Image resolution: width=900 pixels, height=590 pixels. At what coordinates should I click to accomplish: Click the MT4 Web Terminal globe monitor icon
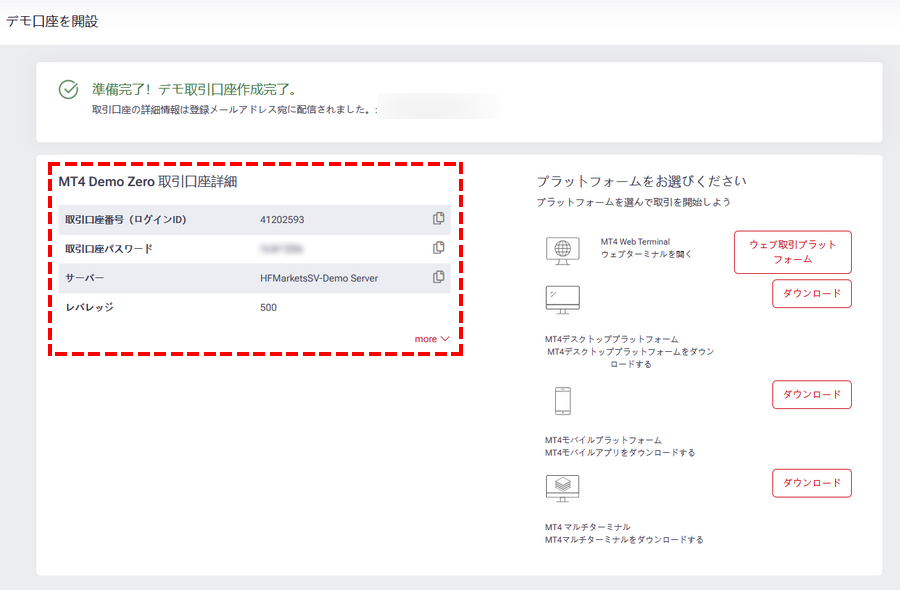[562, 251]
